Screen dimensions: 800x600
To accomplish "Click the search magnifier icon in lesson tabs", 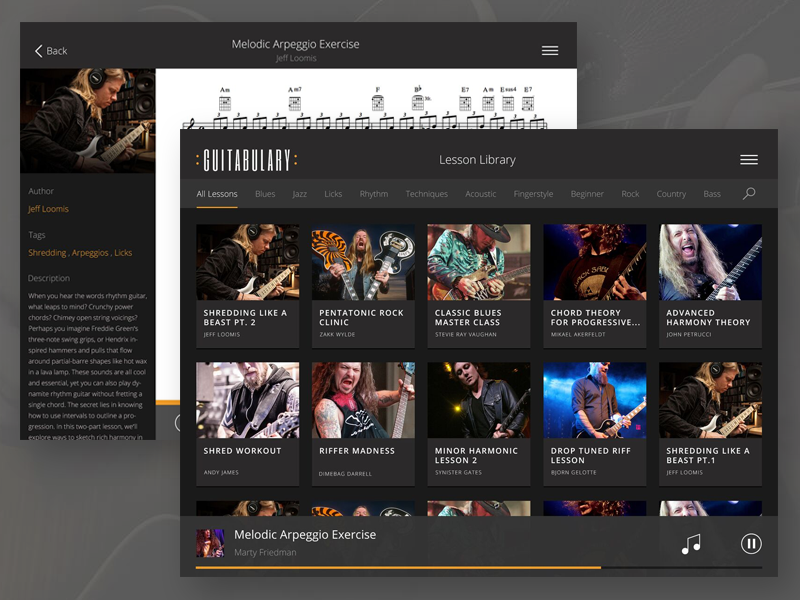I will pos(748,193).
